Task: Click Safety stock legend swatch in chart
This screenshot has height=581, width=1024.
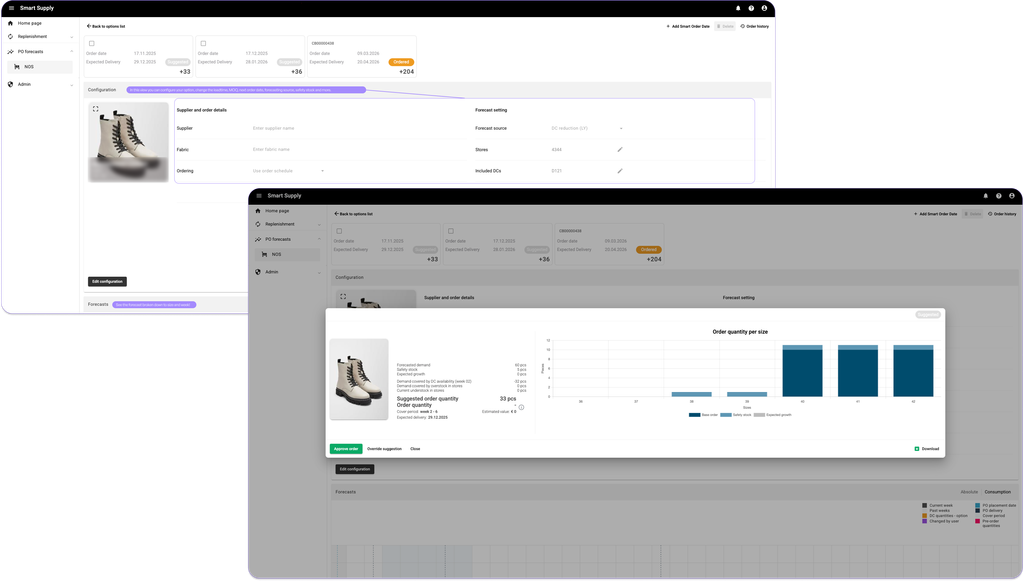Action: point(726,415)
